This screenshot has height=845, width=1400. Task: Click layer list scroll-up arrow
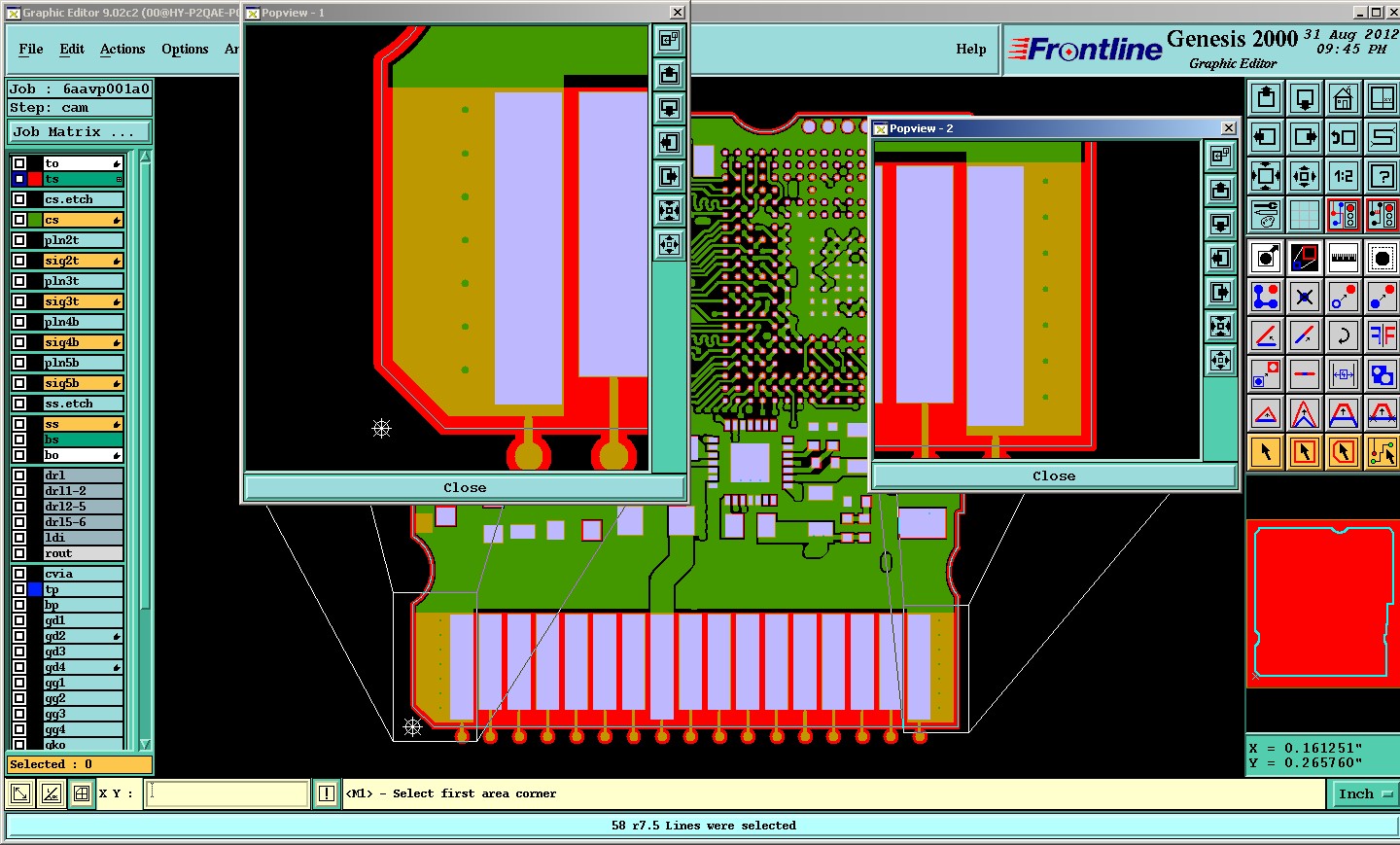(145, 157)
